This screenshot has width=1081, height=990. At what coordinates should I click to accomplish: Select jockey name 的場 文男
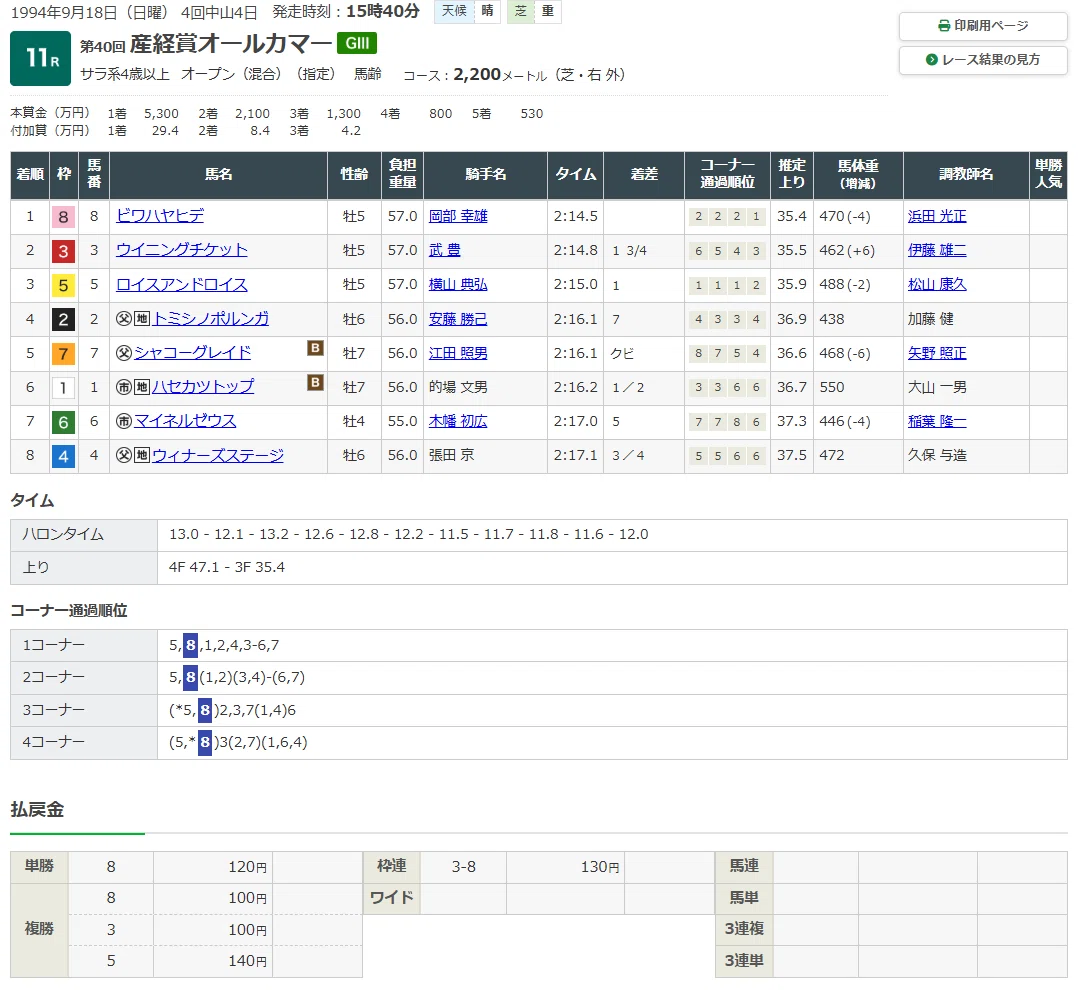click(458, 387)
